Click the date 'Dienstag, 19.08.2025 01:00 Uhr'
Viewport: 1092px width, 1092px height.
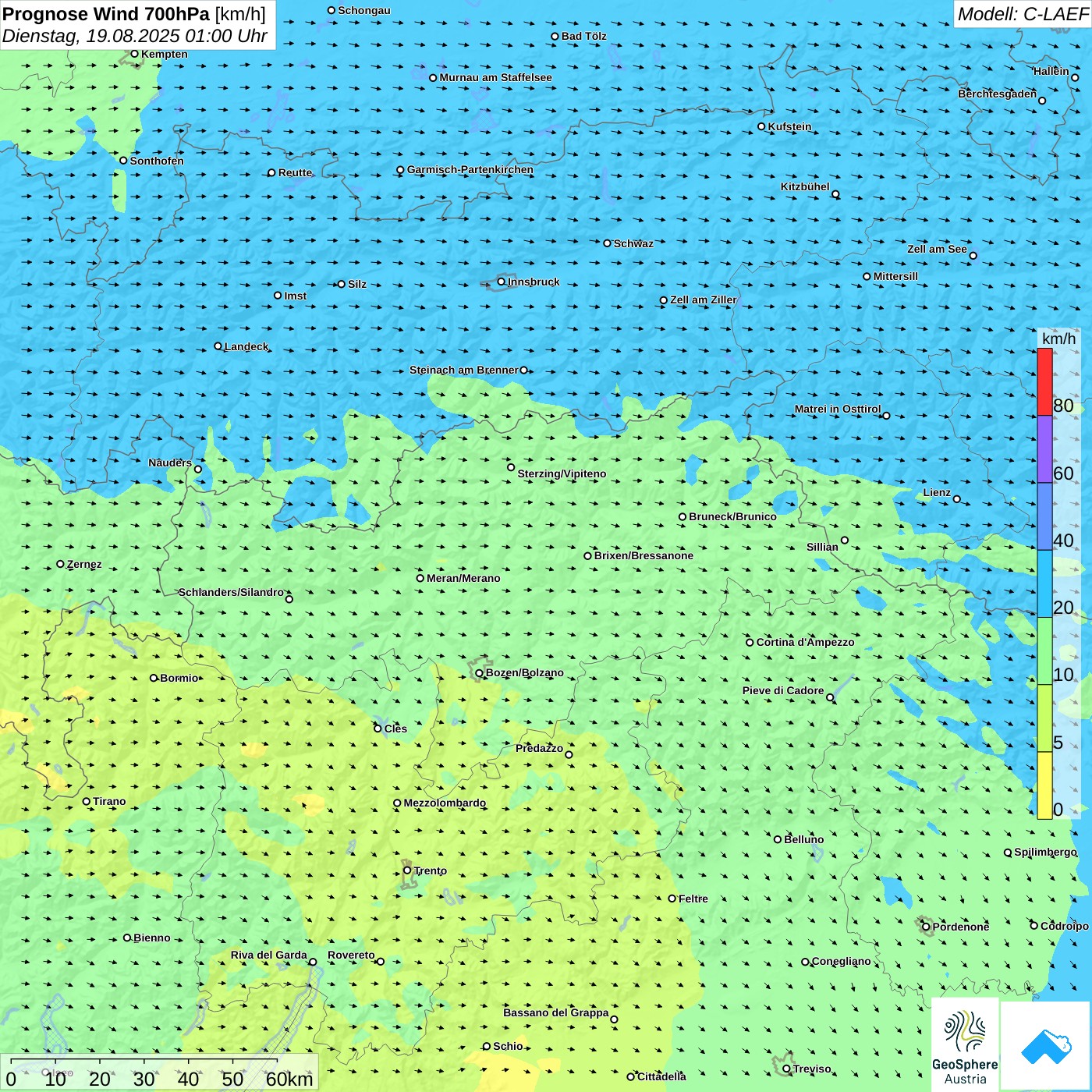click(x=135, y=36)
